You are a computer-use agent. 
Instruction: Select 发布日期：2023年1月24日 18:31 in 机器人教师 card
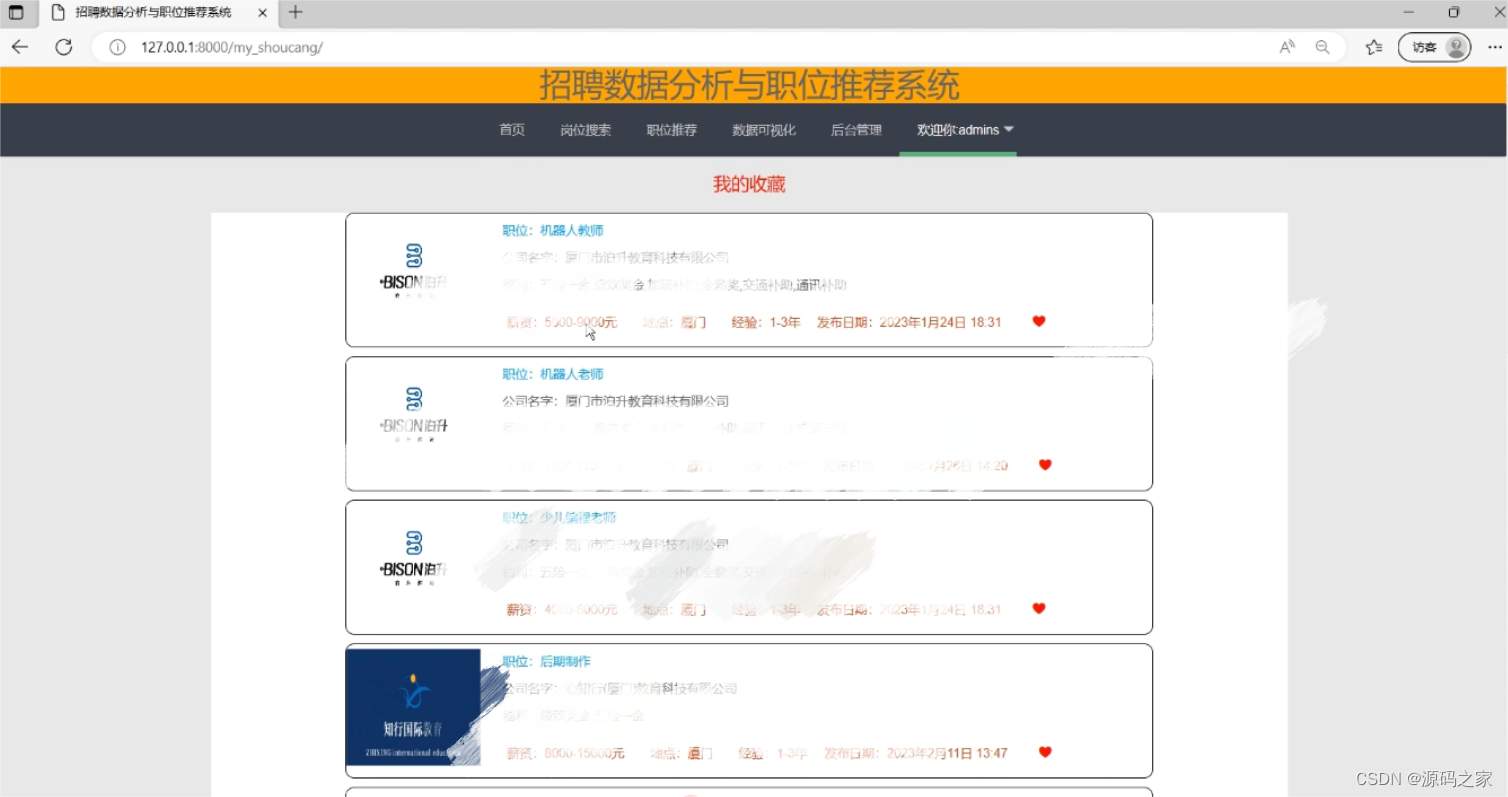click(x=909, y=322)
